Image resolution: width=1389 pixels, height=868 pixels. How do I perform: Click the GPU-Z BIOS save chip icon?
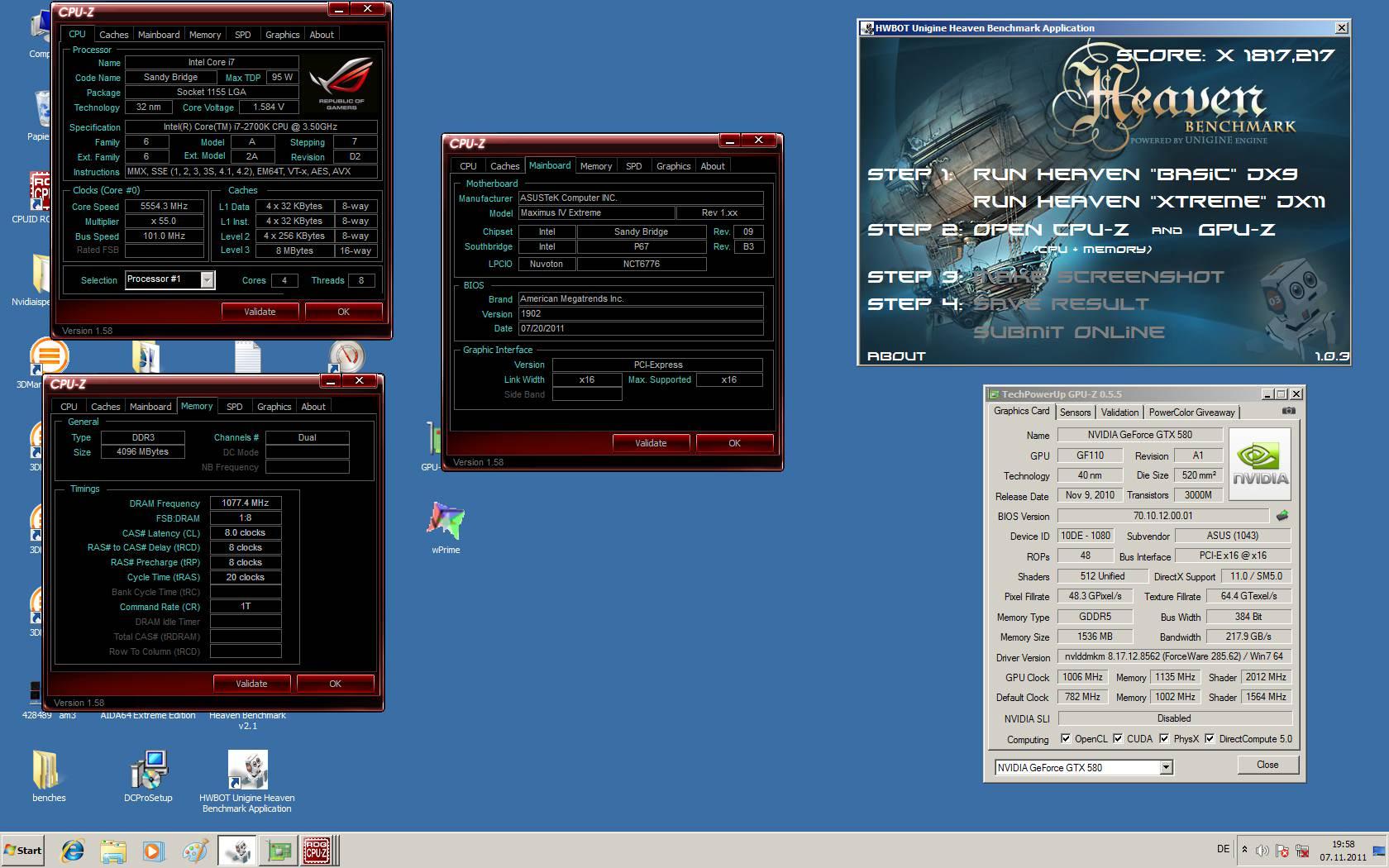(1282, 516)
